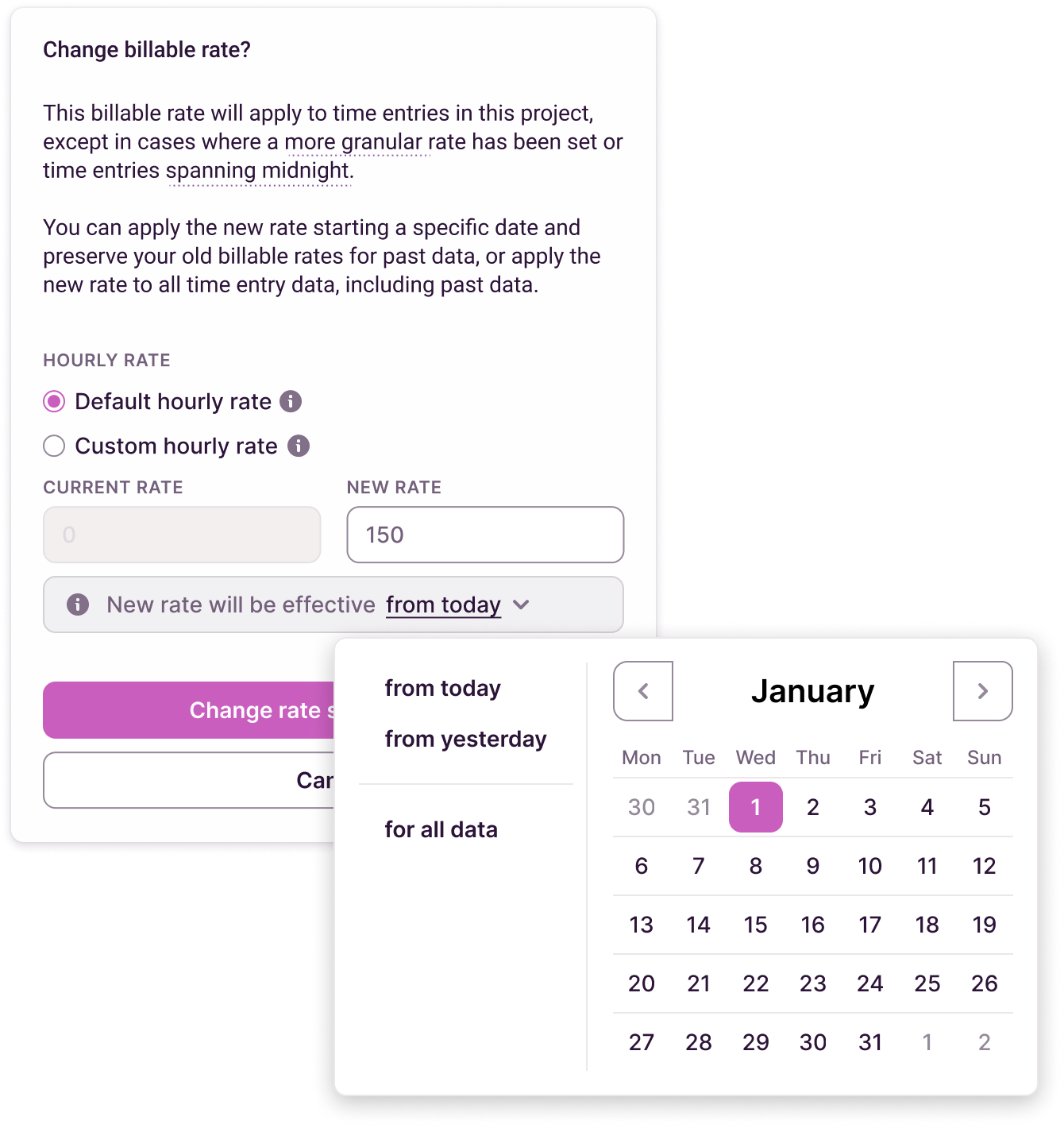
Task: Select 'from today' in the date options
Action: coord(442,688)
